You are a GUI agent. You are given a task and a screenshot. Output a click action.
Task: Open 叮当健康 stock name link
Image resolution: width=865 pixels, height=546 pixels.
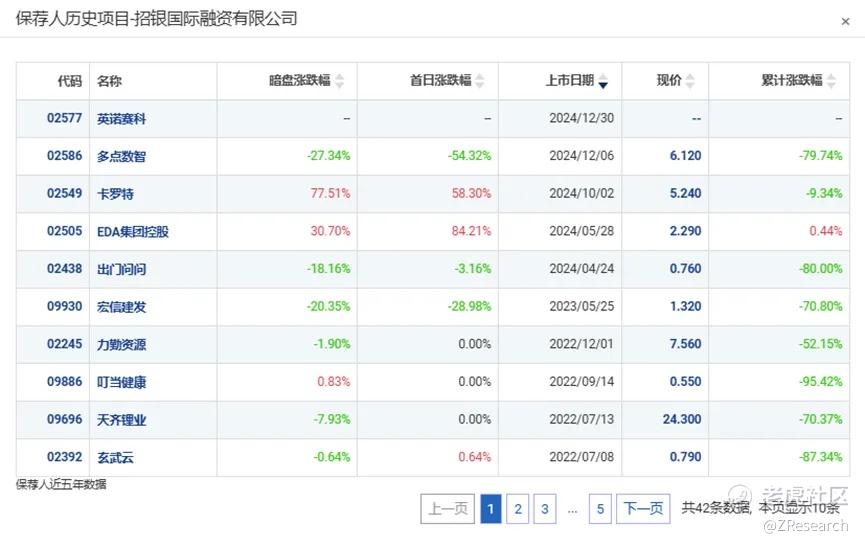click(x=121, y=382)
